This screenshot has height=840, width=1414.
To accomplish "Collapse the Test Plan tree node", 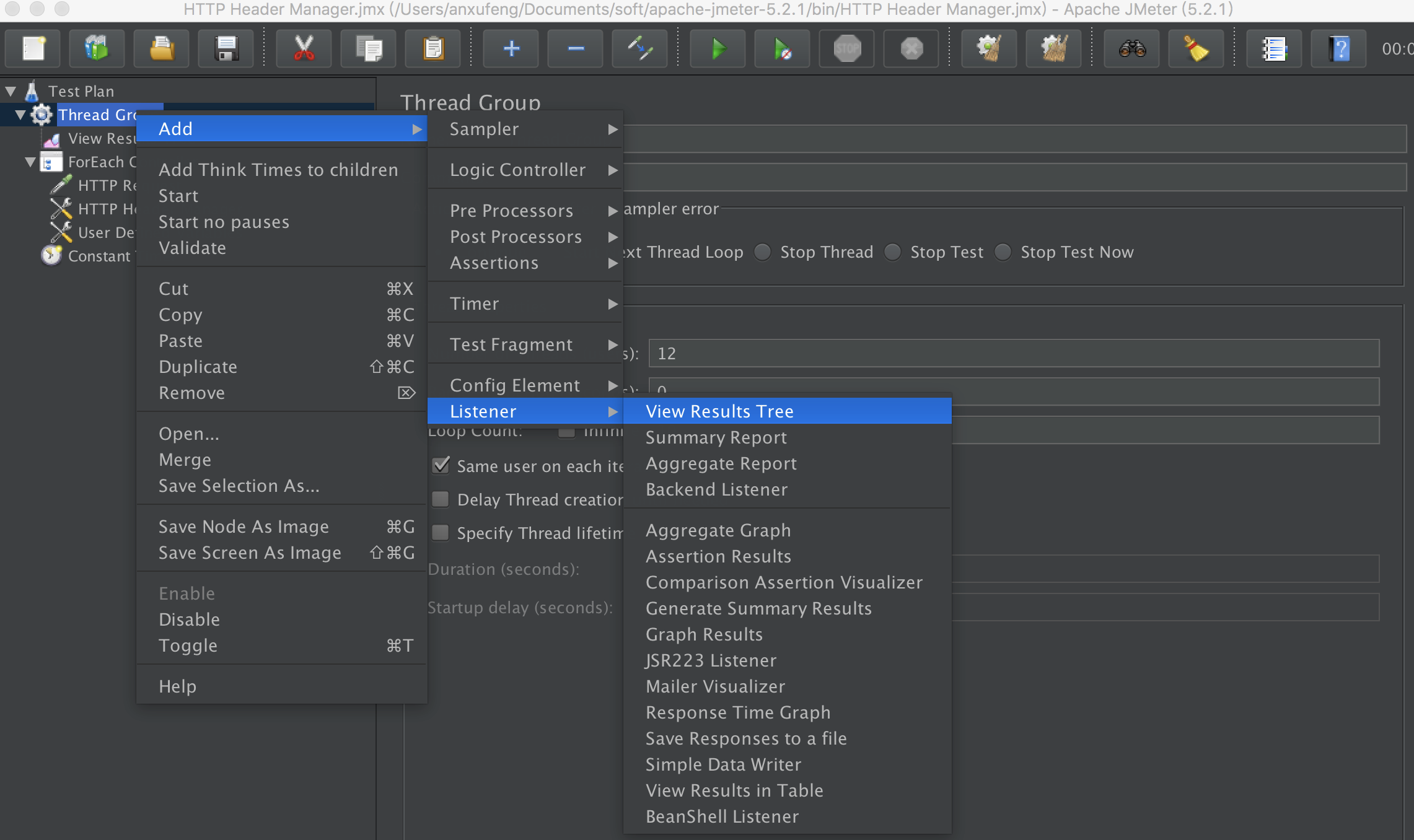I will [x=11, y=91].
